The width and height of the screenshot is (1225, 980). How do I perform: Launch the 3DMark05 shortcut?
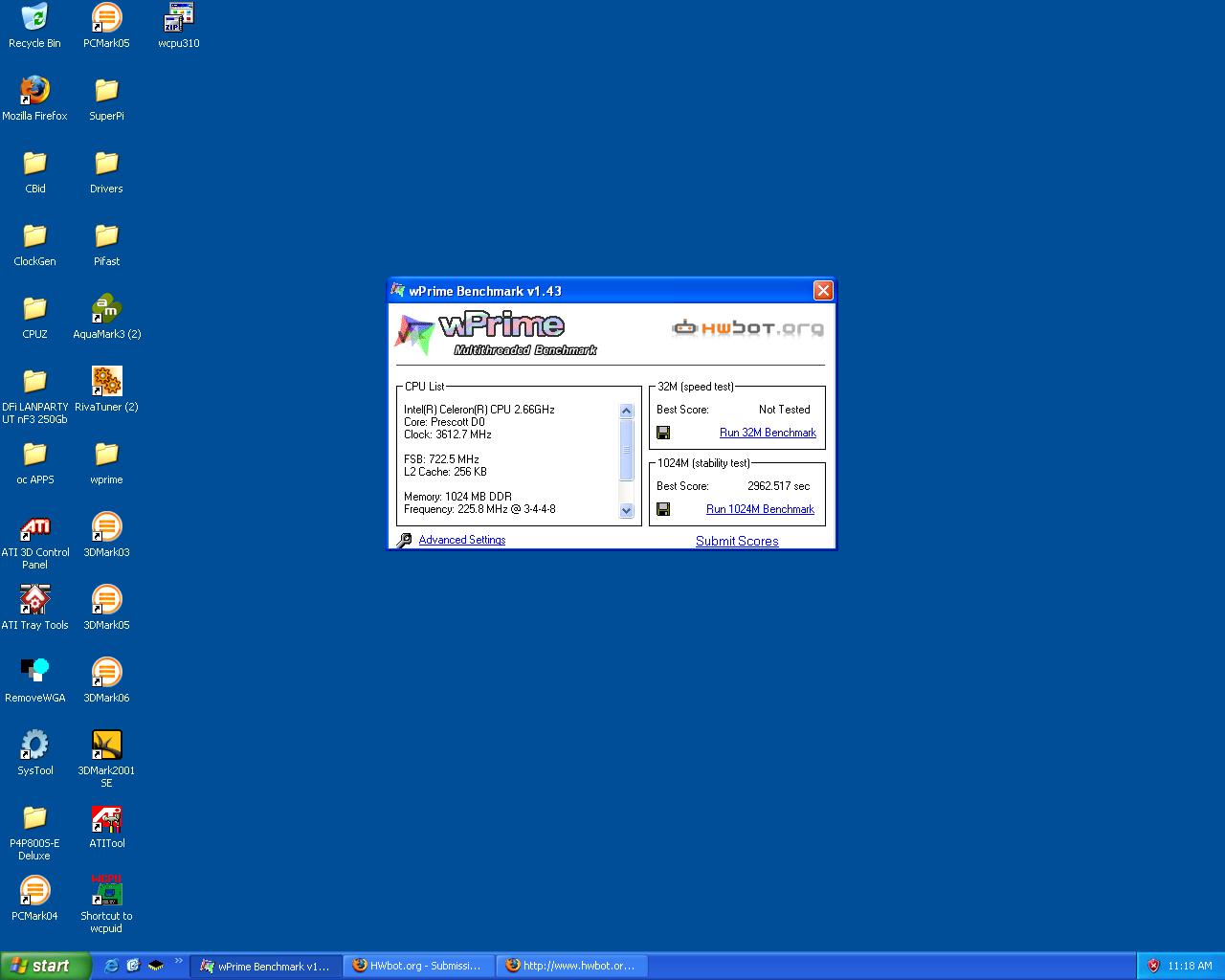point(106,609)
